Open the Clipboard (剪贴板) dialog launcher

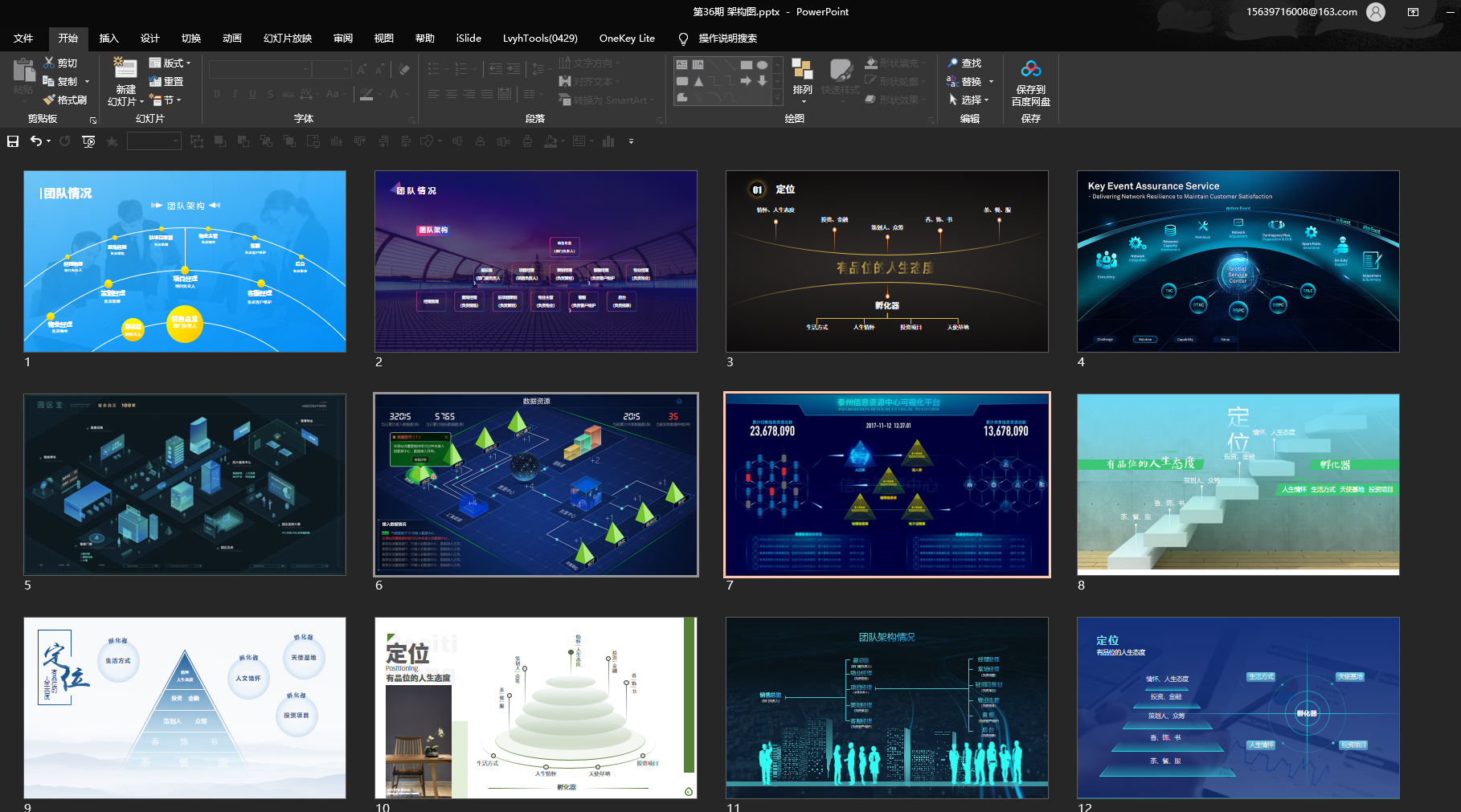[93, 120]
